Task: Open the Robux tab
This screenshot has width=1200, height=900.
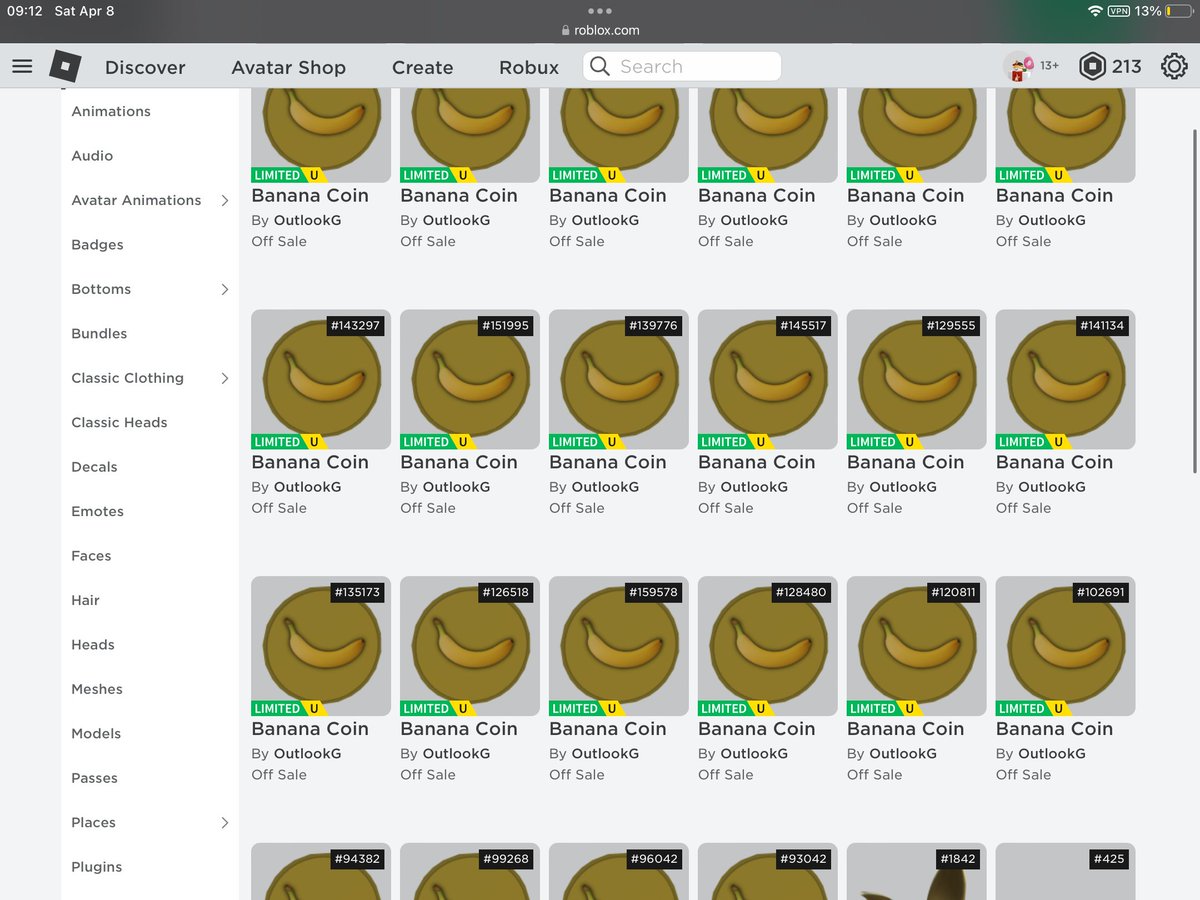Action: pyautogui.click(x=529, y=67)
